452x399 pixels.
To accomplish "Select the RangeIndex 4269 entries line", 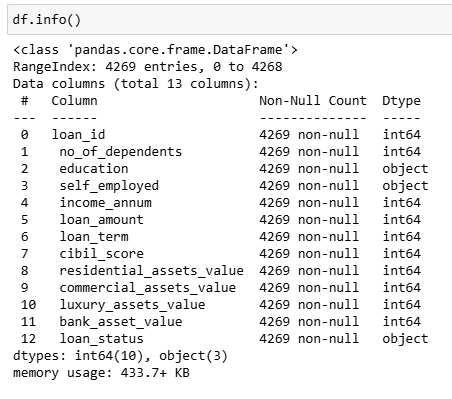I will (147, 67).
